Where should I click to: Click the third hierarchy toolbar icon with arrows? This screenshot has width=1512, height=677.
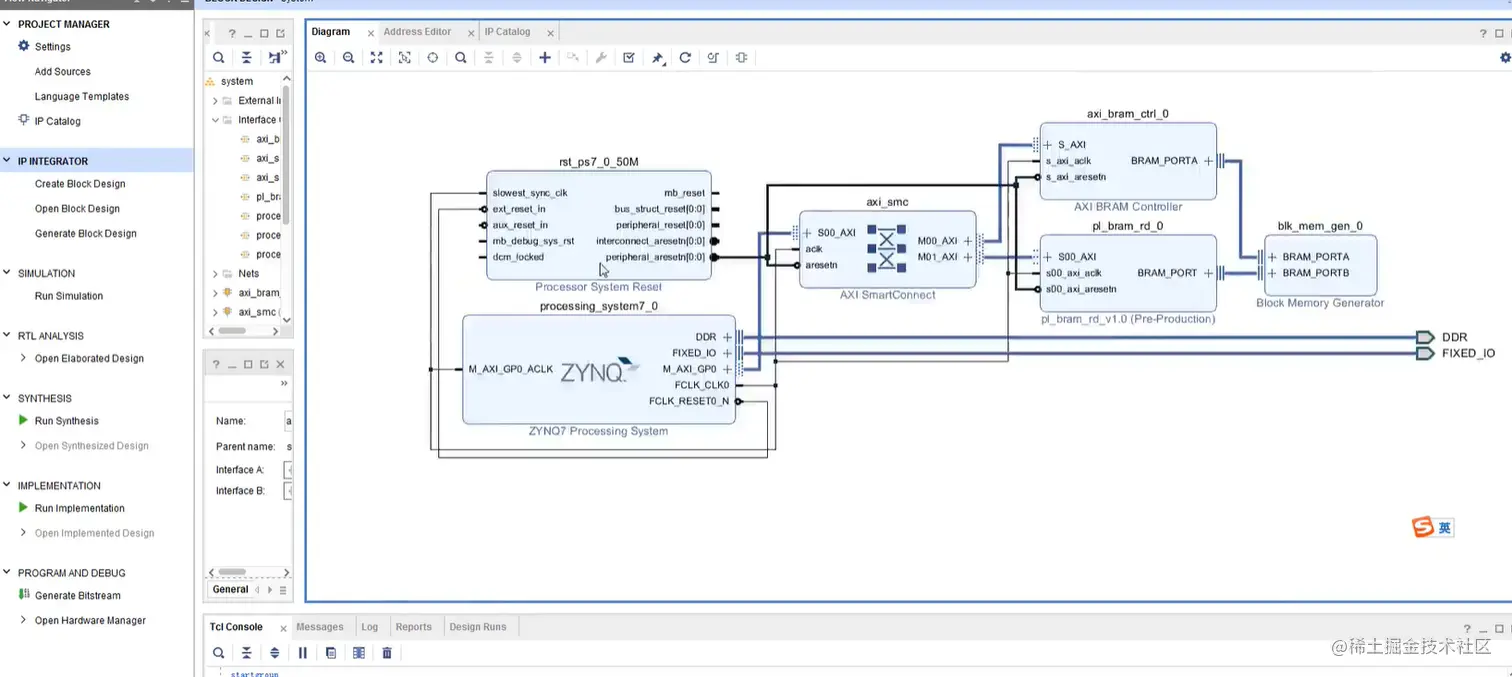tap(274, 58)
